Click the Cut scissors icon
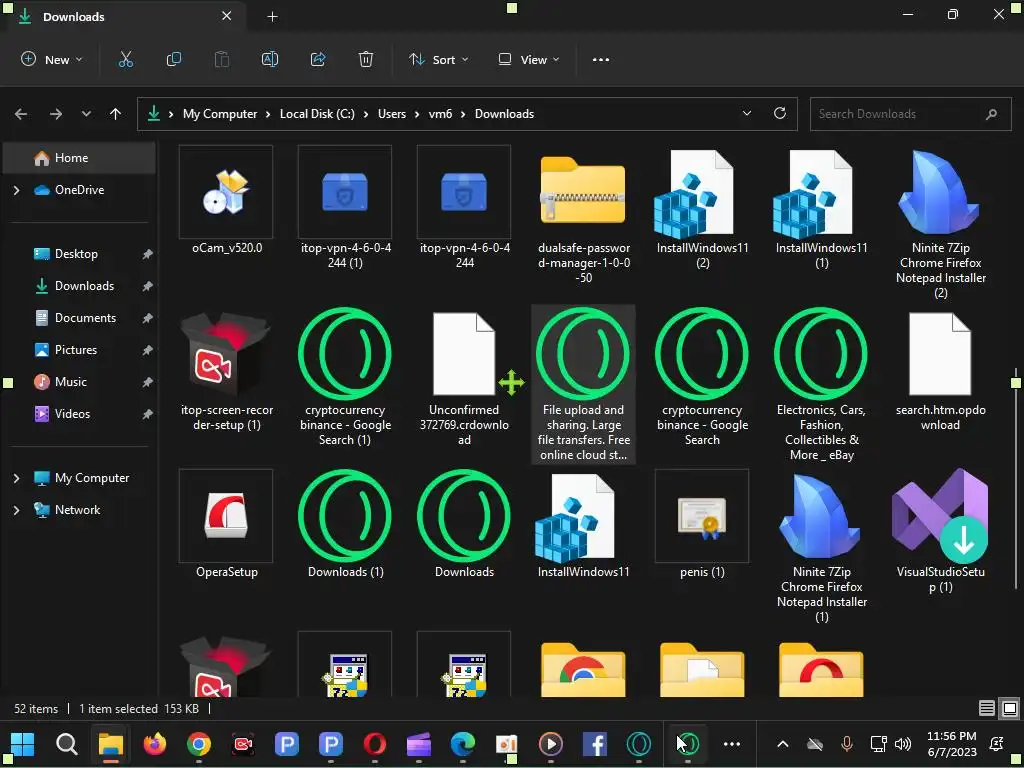This screenshot has height=768, width=1024. coord(125,59)
